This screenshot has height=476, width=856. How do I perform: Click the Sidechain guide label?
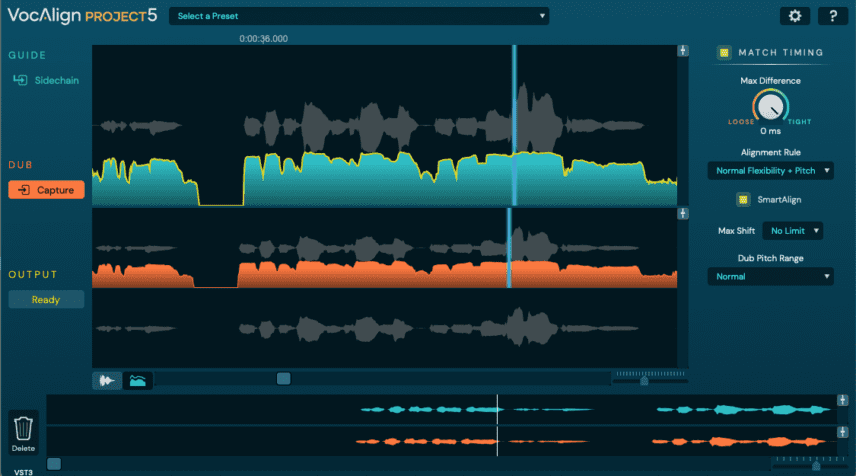coord(57,80)
